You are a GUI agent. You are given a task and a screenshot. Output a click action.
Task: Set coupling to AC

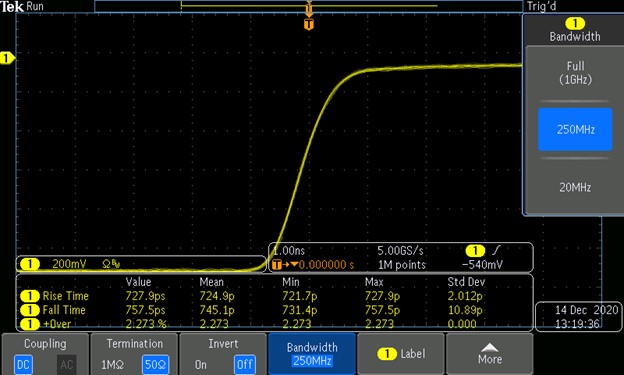66,364
